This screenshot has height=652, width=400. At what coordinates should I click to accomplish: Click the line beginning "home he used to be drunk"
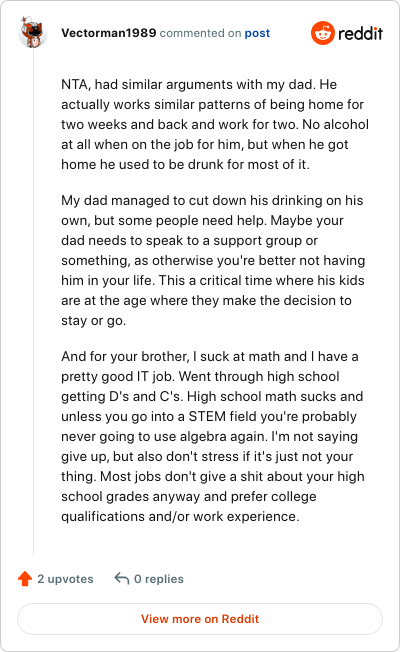point(185,164)
